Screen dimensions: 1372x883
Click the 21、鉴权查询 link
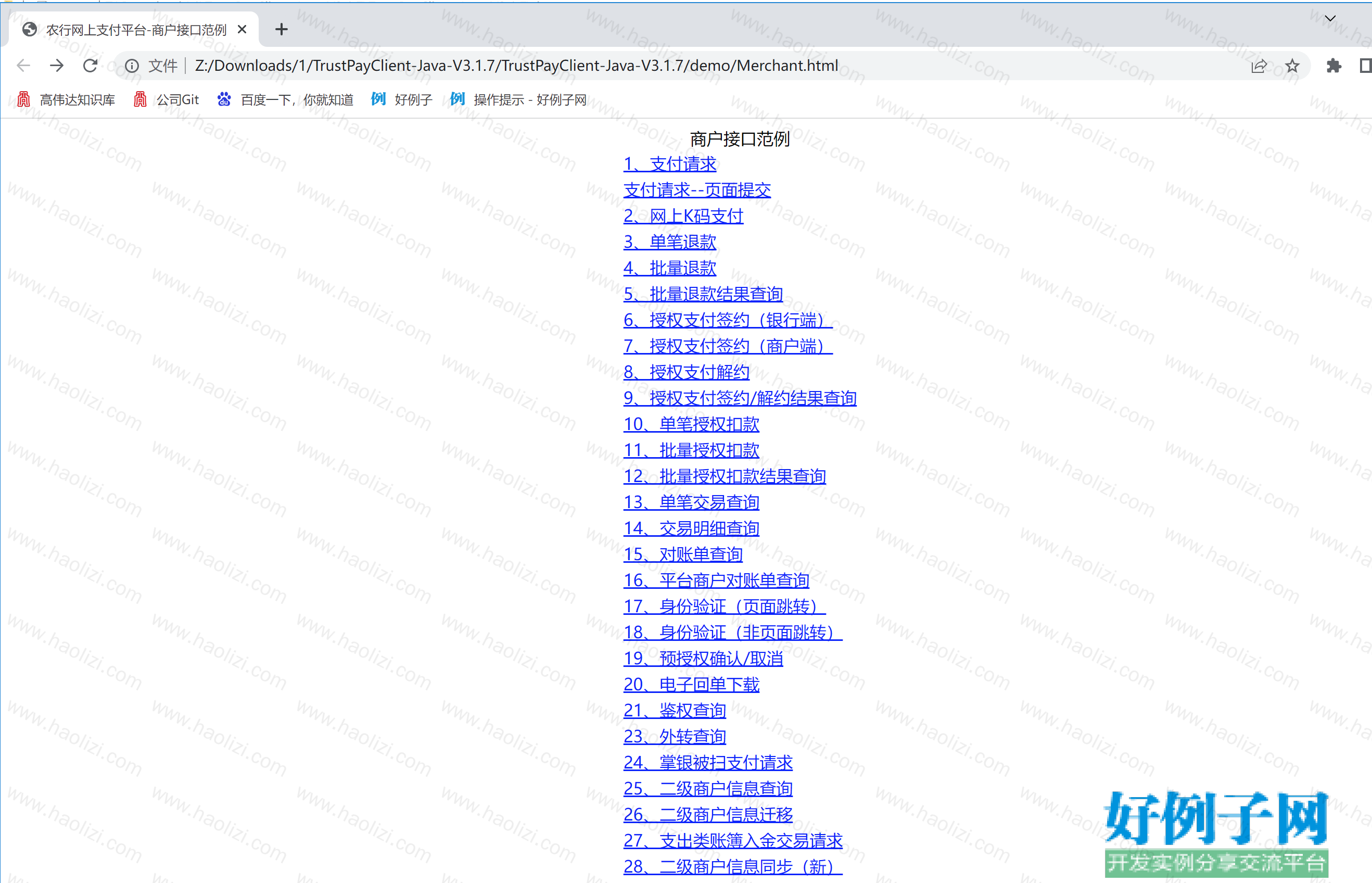[x=675, y=711]
